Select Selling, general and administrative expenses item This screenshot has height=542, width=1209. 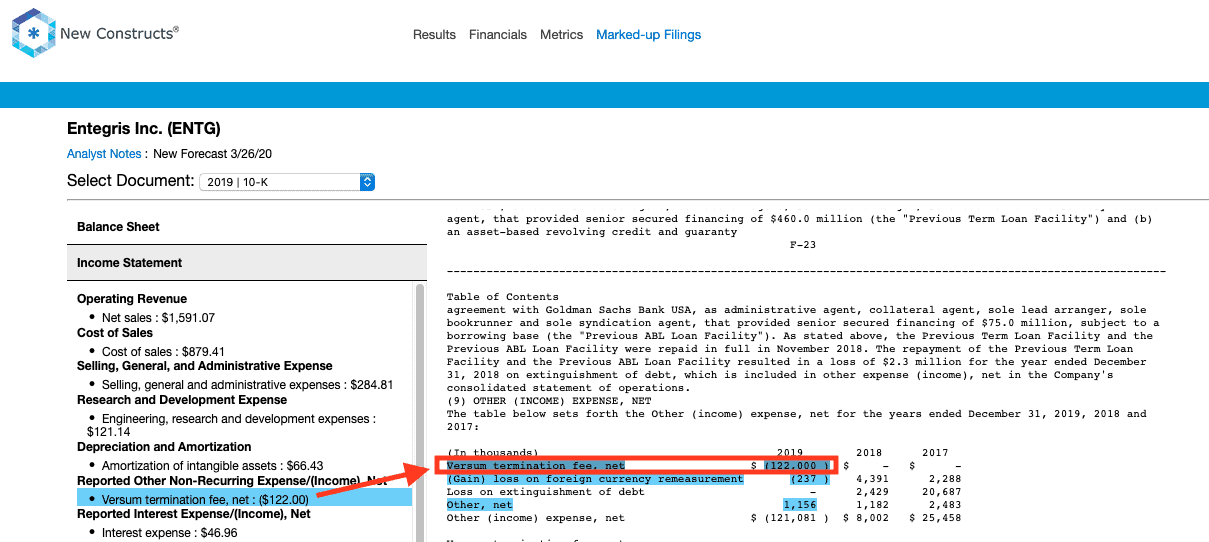pyautogui.click(x=247, y=385)
